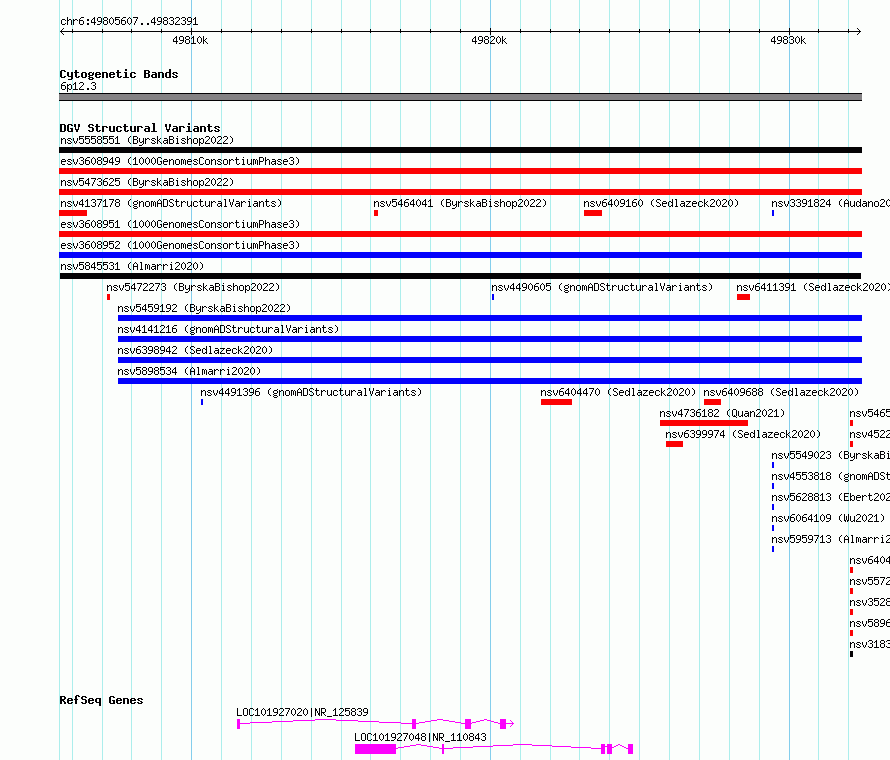The width and height of the screenshot is (890, 760).
Task: Click black bar under nsv5845531
Action: coord(460,276)
